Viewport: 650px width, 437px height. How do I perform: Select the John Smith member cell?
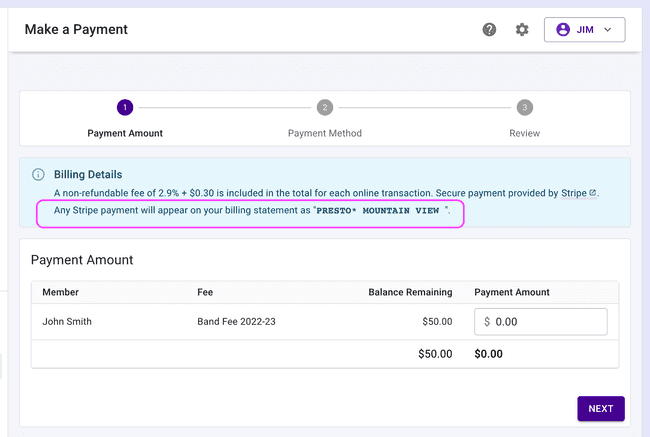[70, 322]
